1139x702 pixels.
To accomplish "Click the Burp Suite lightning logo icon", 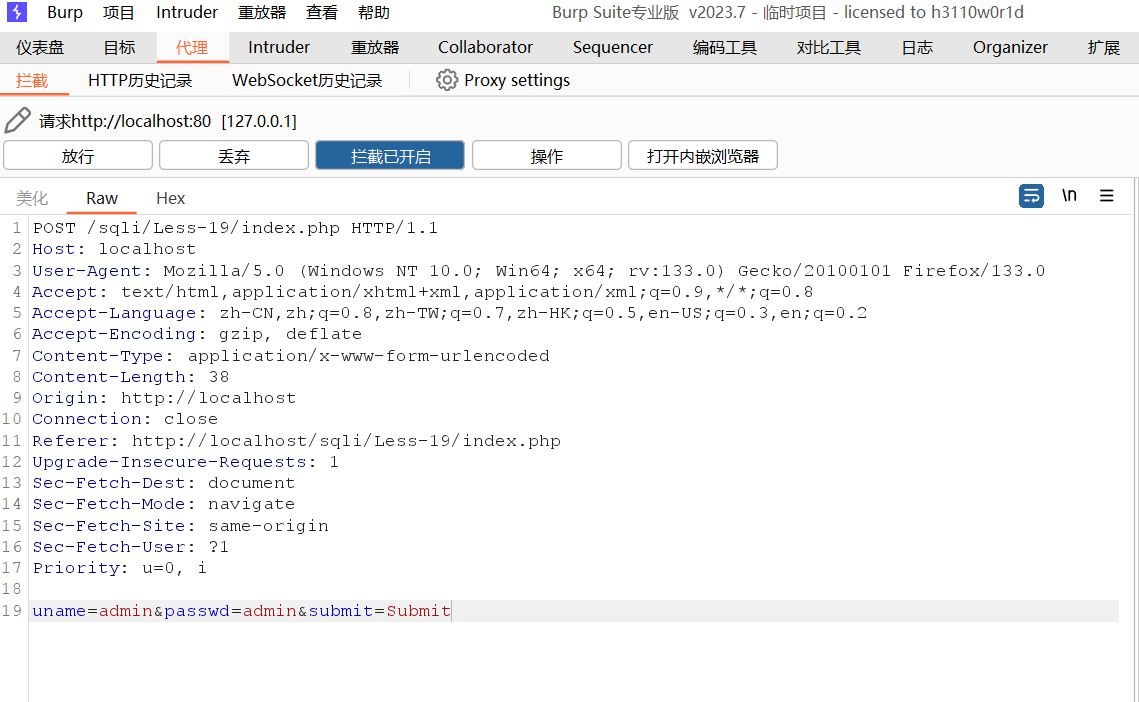I will [x=17, y=12].
